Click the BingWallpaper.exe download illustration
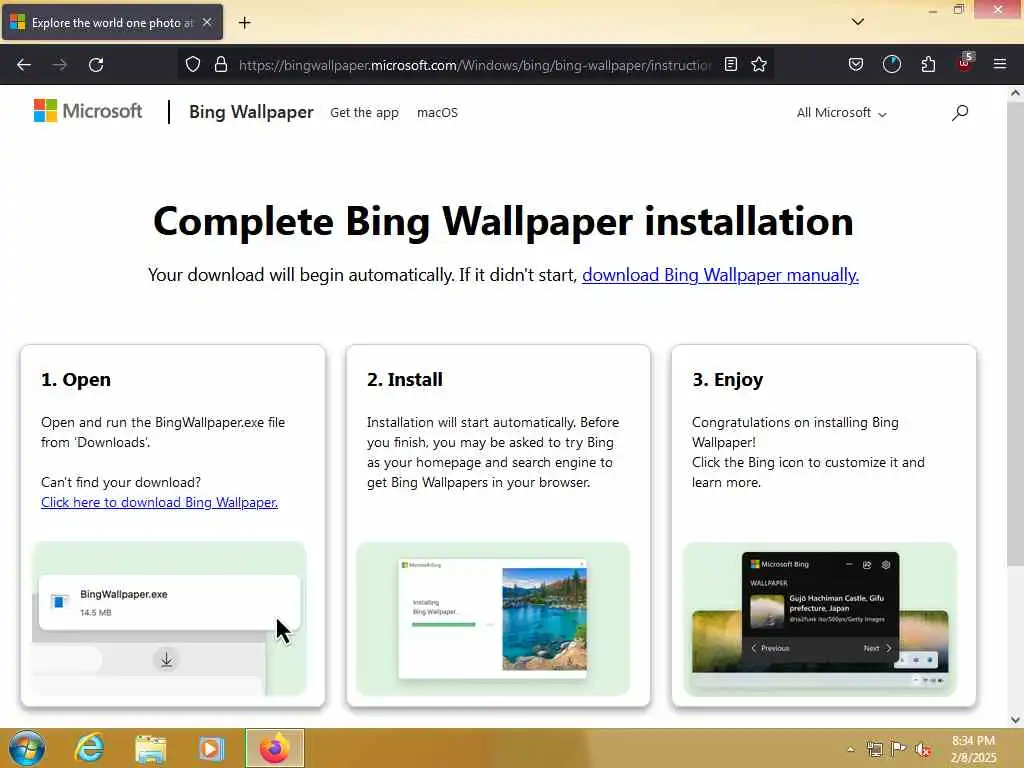The height and width of the screenshot is (768, 1024). point(169,618)
